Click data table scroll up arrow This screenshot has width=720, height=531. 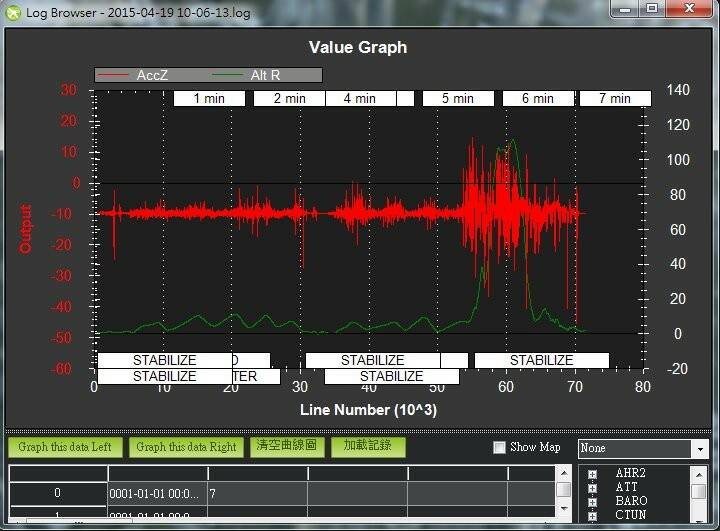(x=564, y=473)
